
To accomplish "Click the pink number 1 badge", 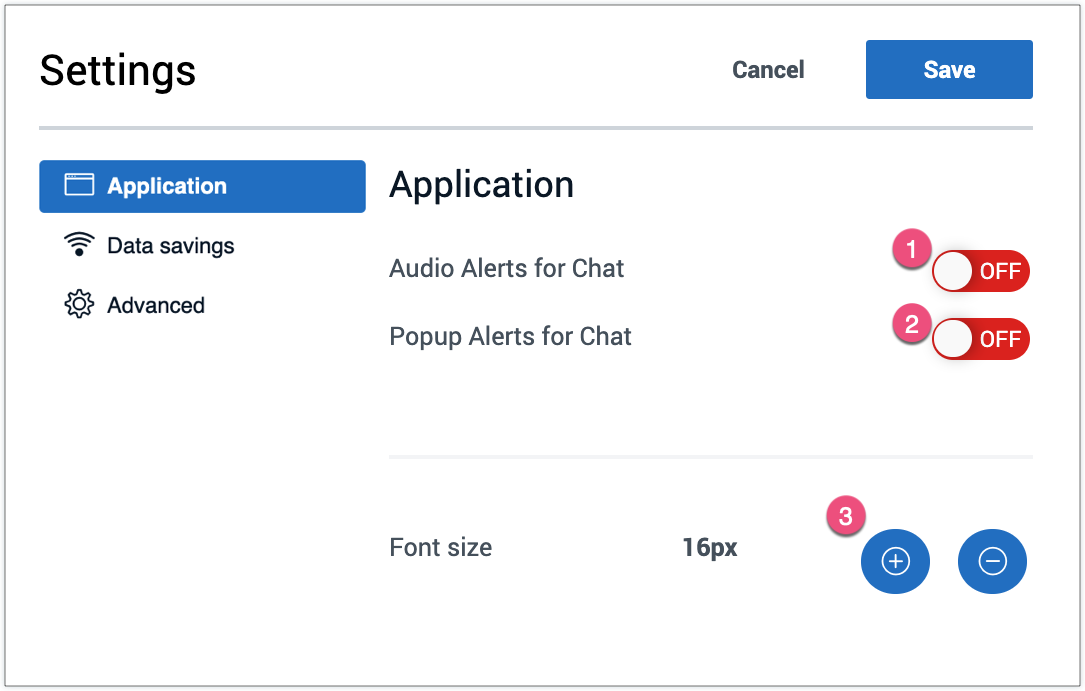I will (x=911, y=249).
